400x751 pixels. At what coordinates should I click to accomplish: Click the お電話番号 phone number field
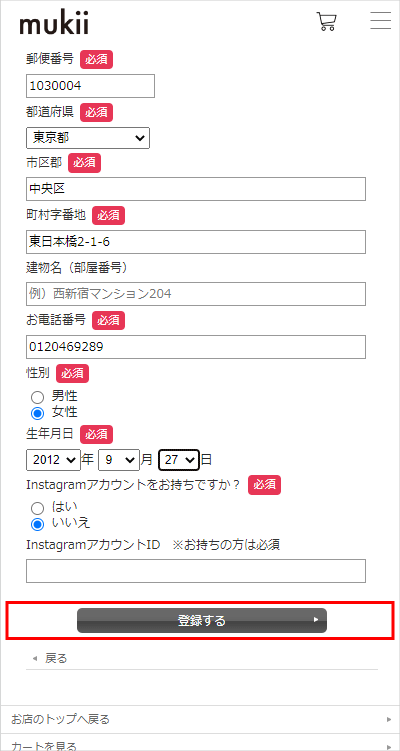pos(196,347)
